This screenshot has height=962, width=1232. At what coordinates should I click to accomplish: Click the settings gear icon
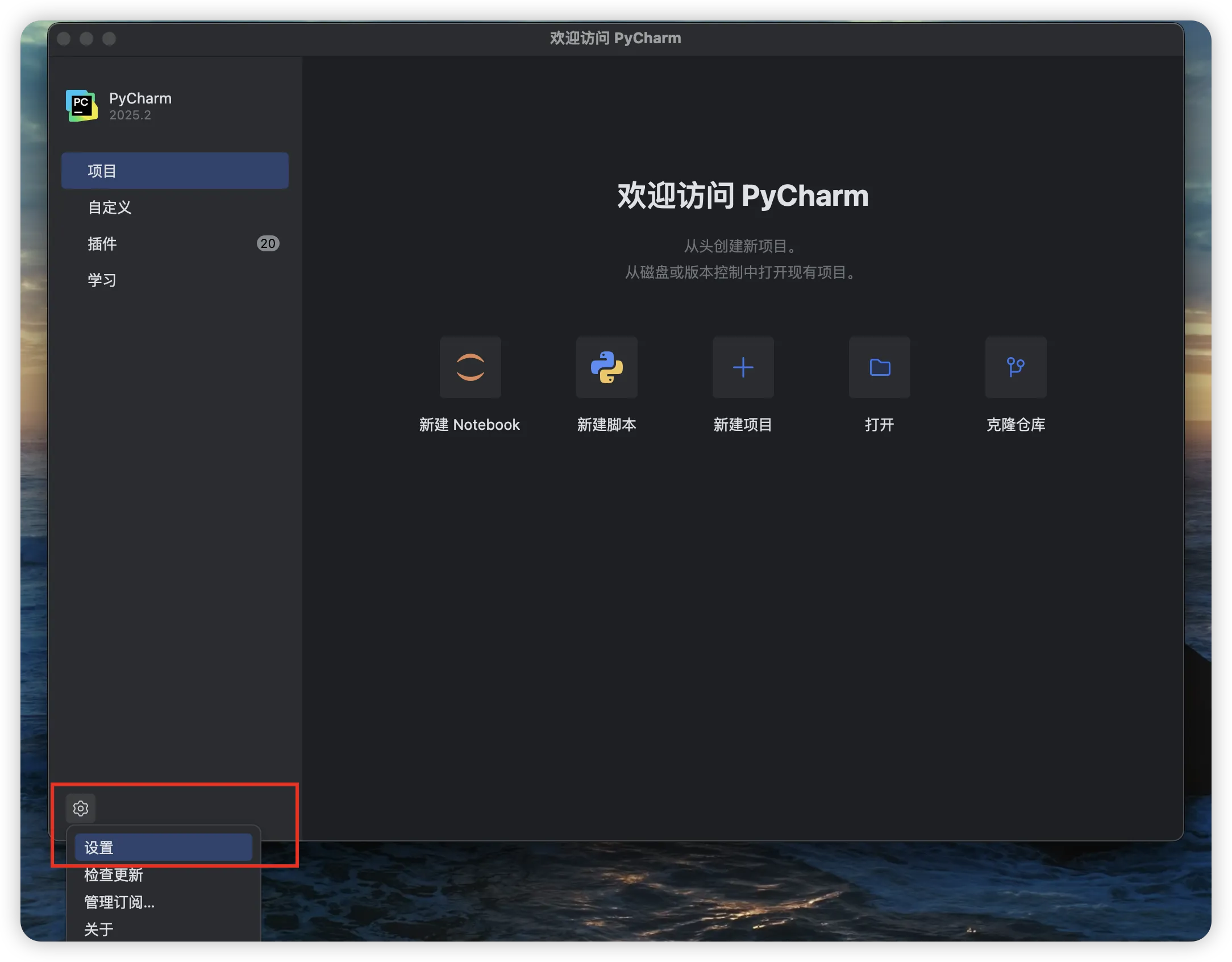[x=81, y=808]
